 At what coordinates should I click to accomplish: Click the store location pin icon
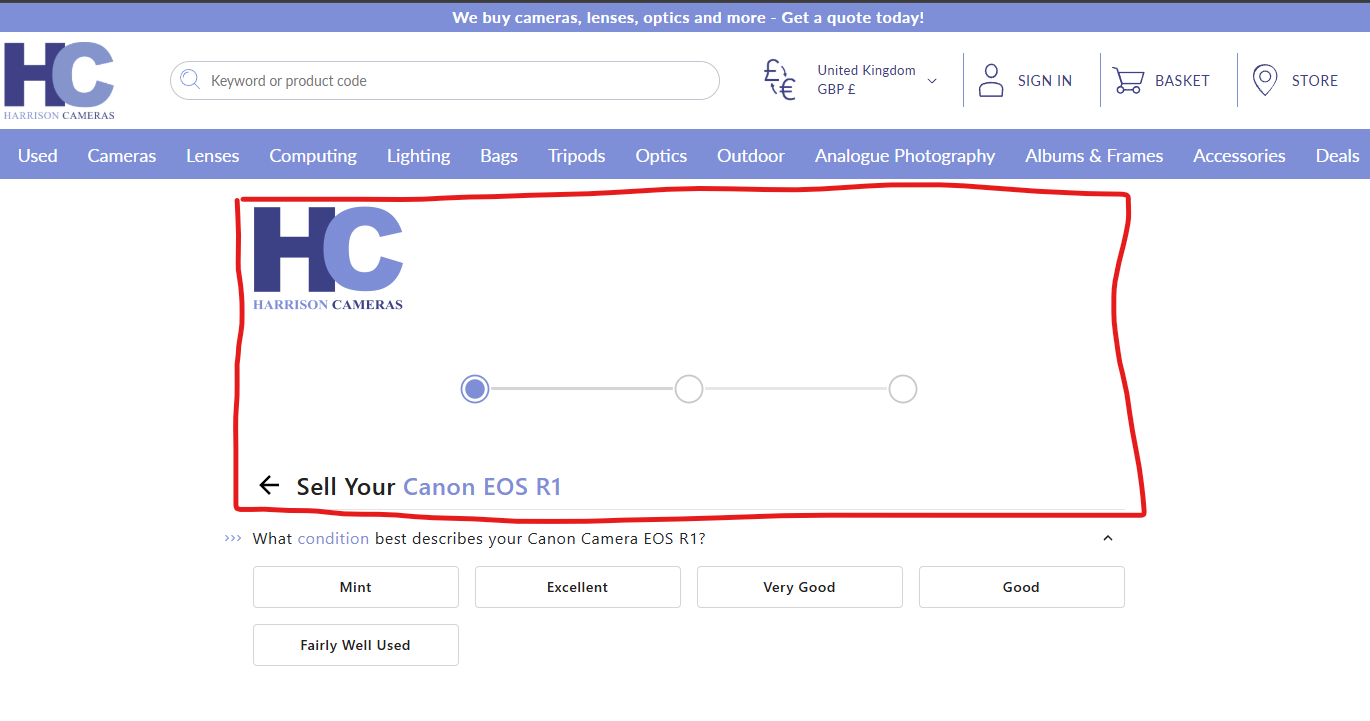(1265, 80)
